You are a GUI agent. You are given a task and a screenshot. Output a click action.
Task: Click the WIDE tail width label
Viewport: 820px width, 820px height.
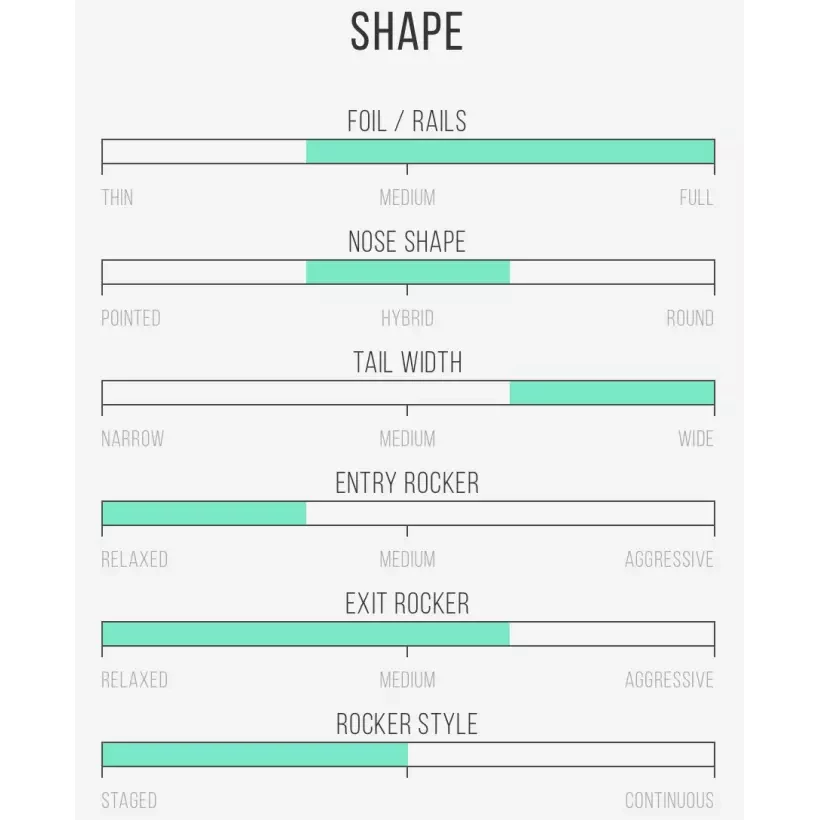[696, 439]
